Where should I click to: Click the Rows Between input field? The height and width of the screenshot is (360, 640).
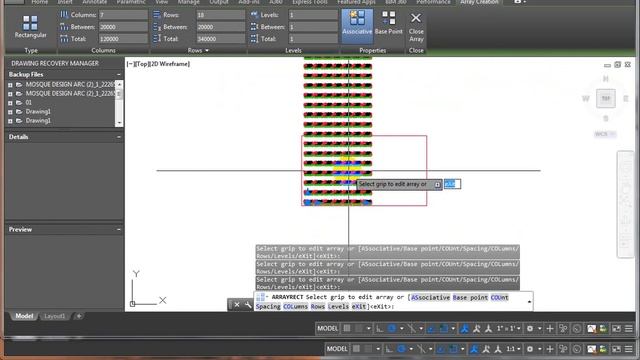pos(220,27)
